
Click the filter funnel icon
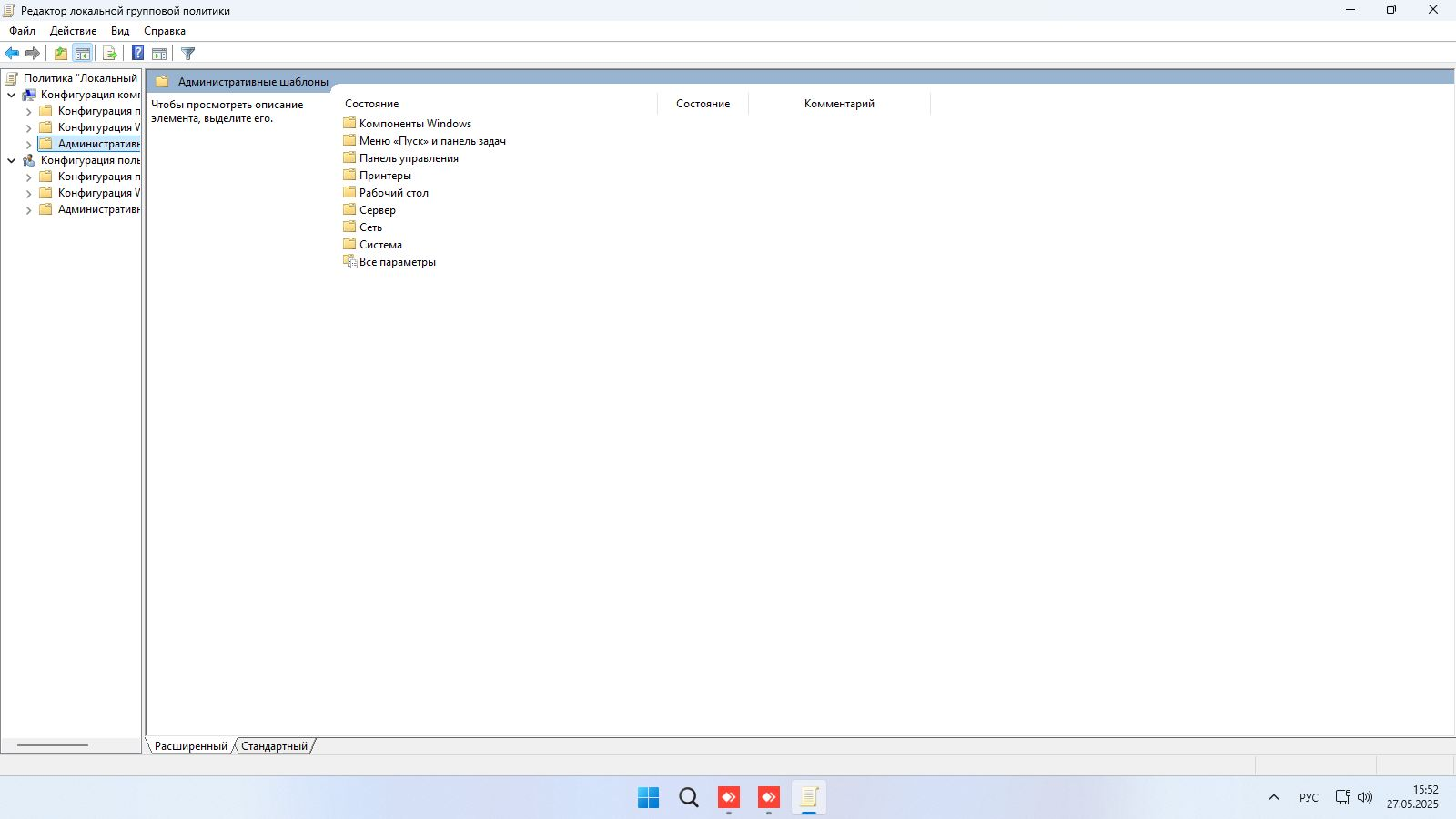(x=188, y=54)
